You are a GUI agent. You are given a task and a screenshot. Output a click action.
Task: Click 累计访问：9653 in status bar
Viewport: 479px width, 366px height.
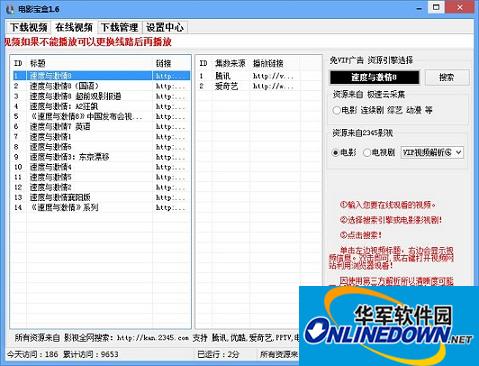[x=90, y=354]
